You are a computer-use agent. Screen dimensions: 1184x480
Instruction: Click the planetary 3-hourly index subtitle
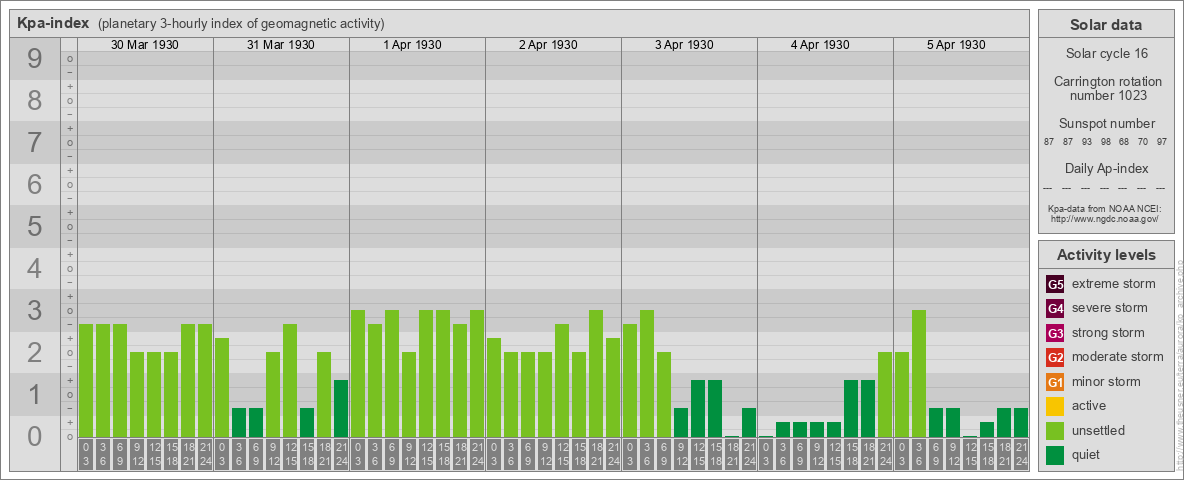point(242,24)
